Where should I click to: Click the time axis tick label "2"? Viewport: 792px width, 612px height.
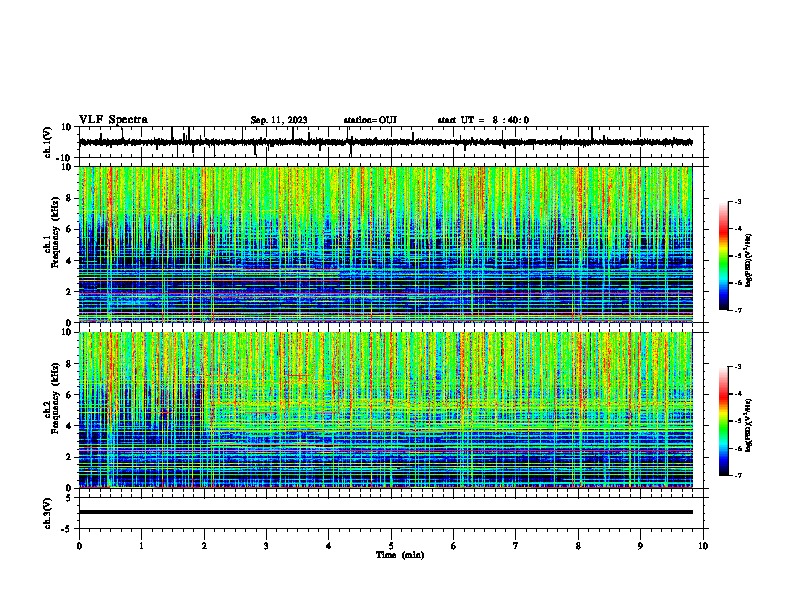point(204,546)
